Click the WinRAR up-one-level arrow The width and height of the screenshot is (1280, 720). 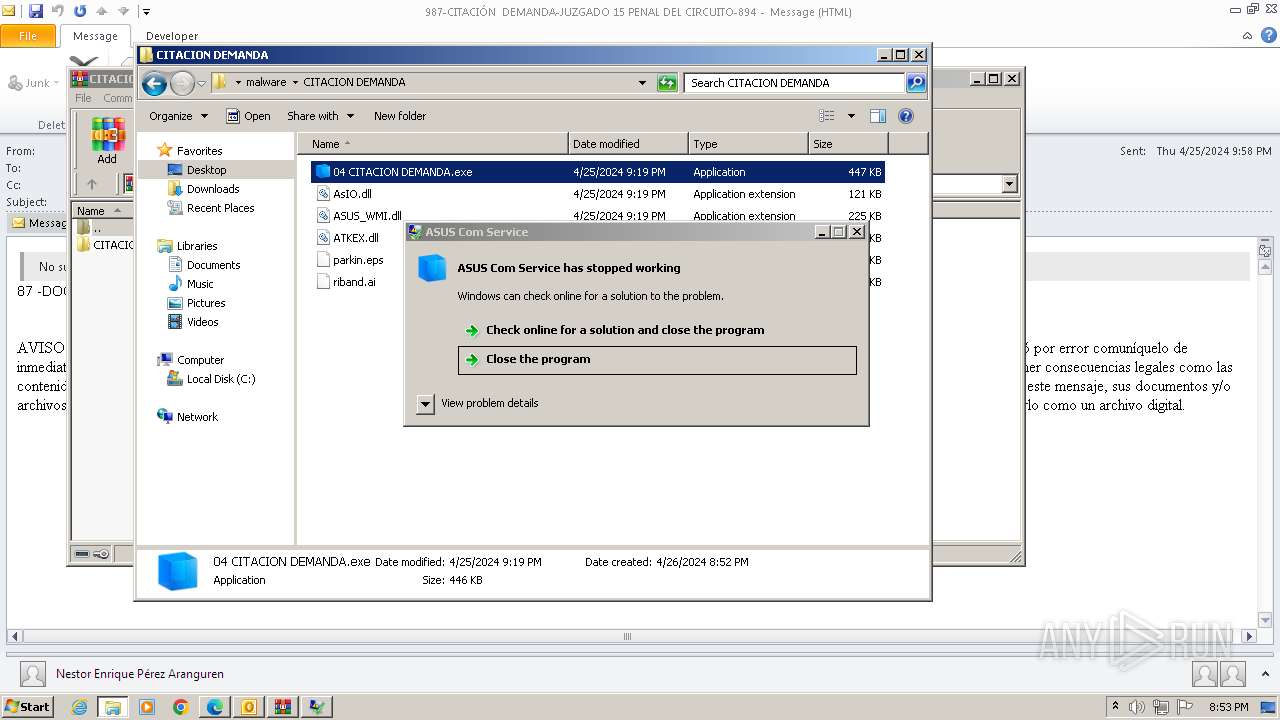point(92,184)
